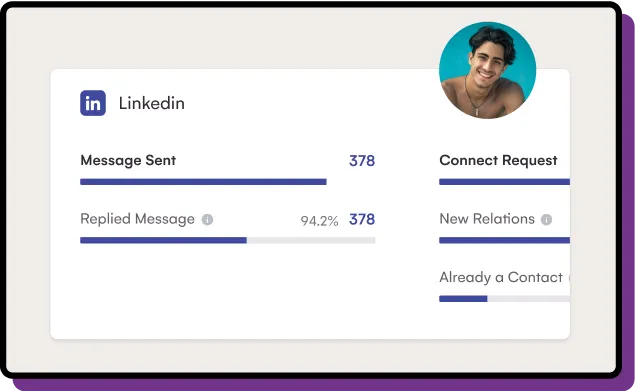This screenshot has height=391, width=635.
Task: Click the unfilled part of Replied Message bar
Action: click(311, 241)
